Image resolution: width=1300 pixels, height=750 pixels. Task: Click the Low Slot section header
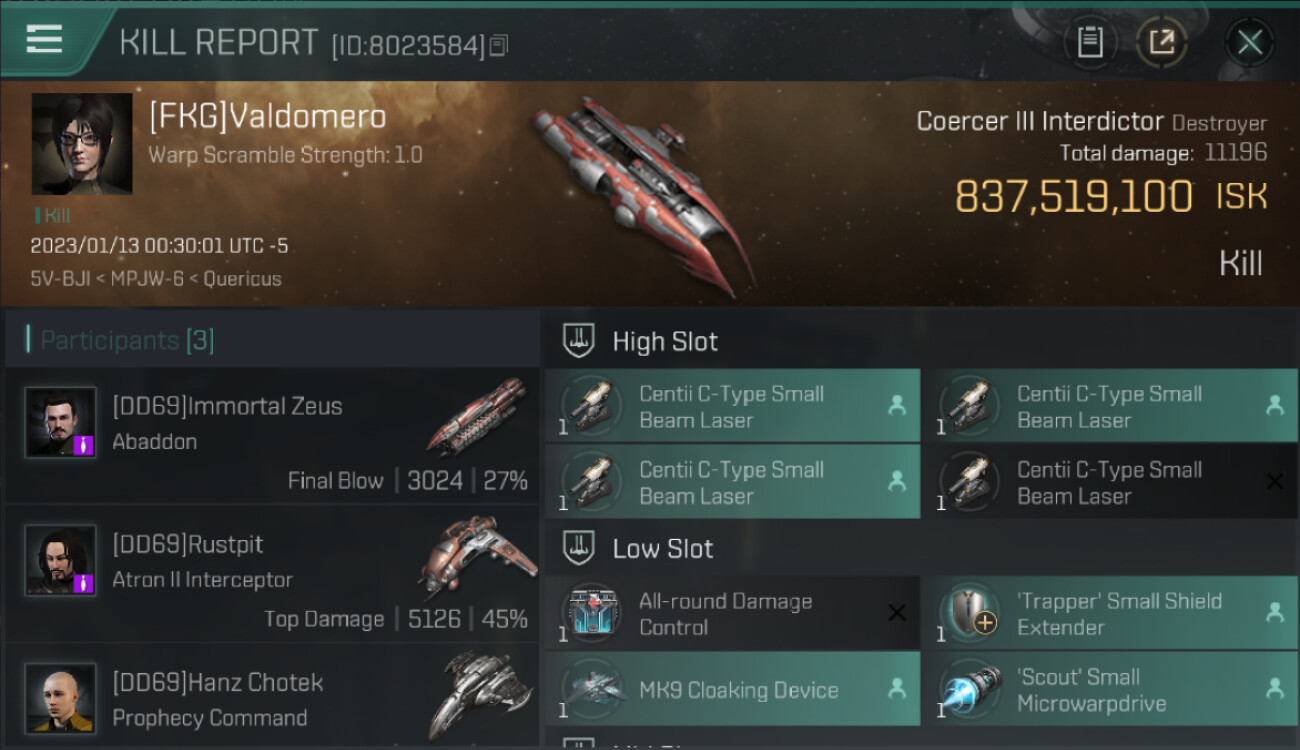point(662,548)
